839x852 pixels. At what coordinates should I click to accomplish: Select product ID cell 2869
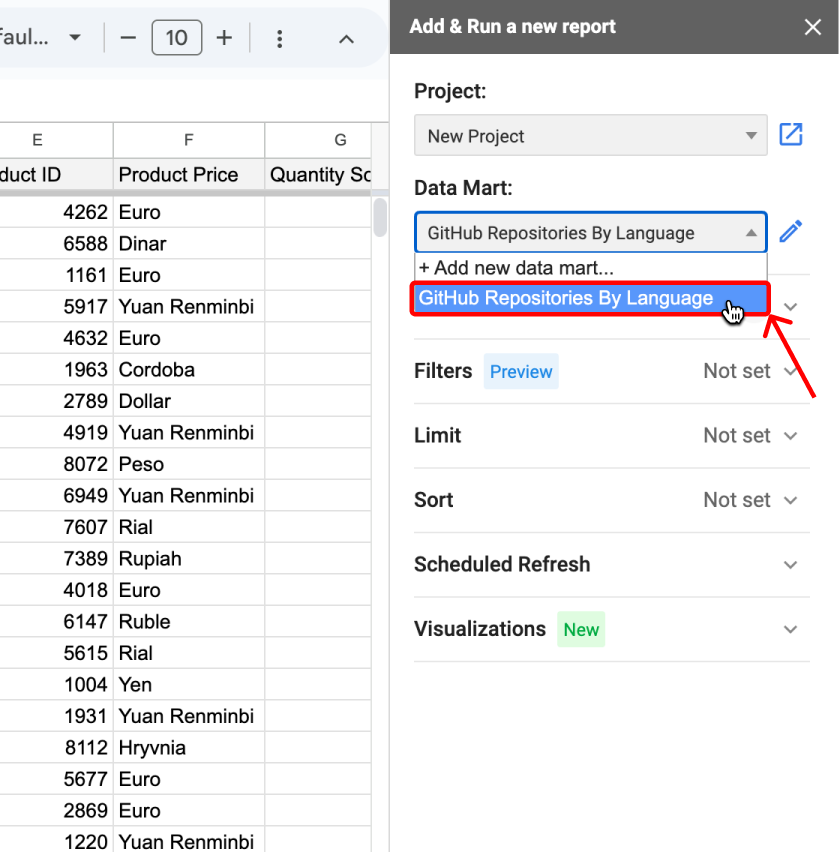click(57, 811)
